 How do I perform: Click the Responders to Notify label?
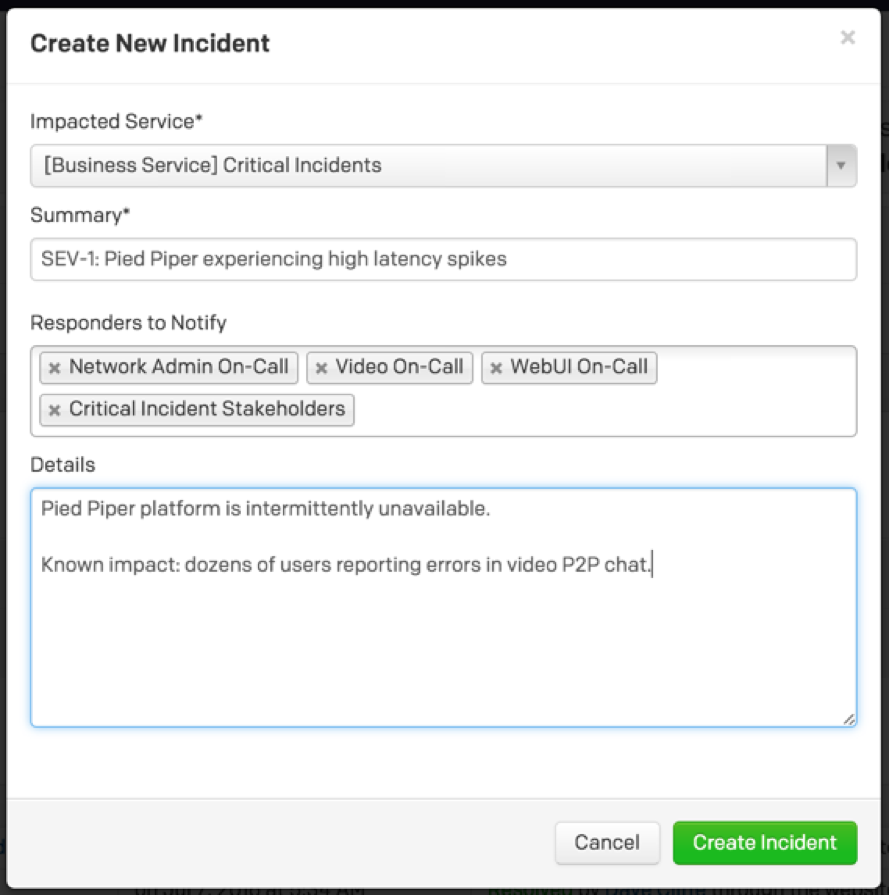point(128,322)
